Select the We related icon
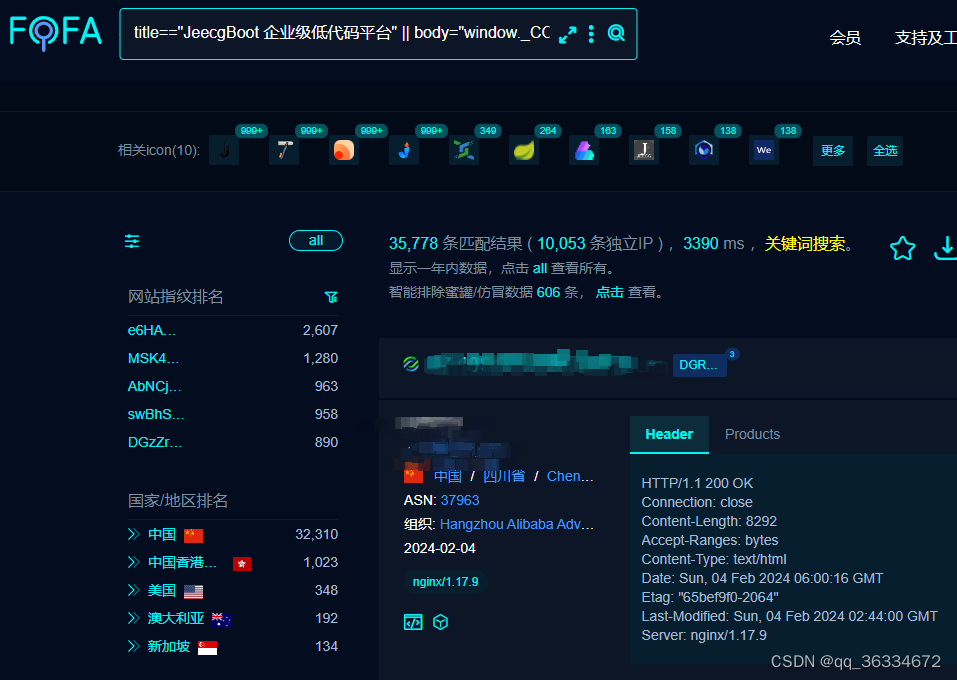Viewport: 957px width, 680px height. 764,150
